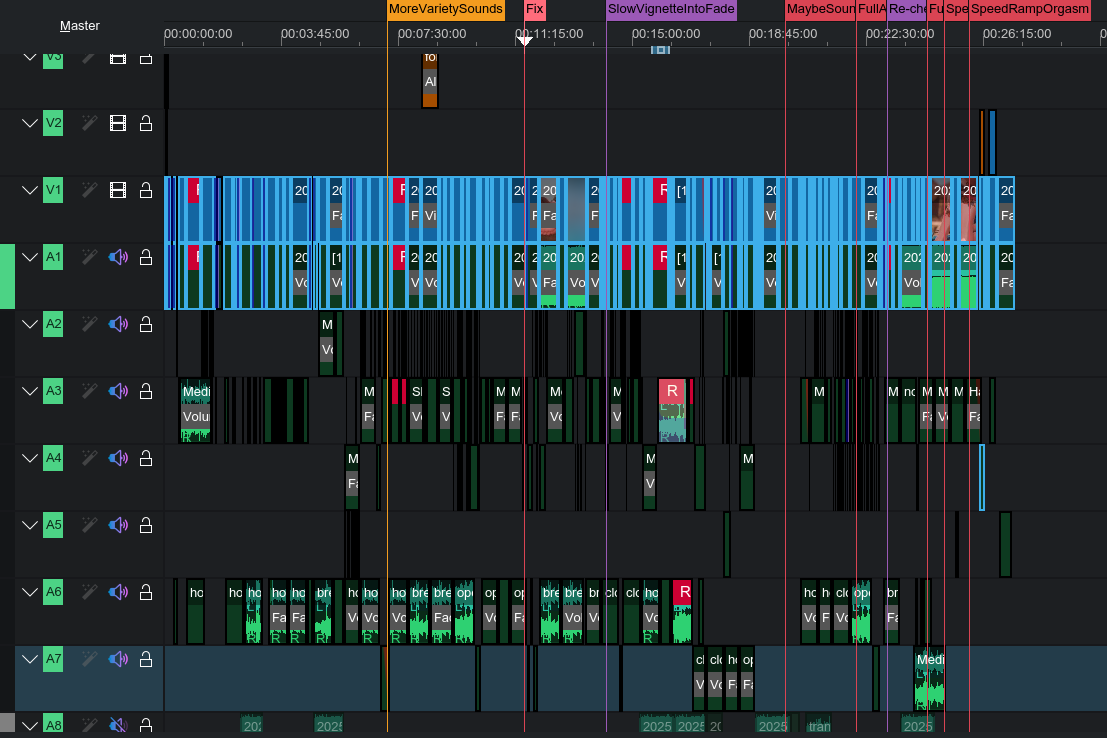Select the A1 track label
The height and width of the screenshot is (738, 1107).
tap(53, 257)
